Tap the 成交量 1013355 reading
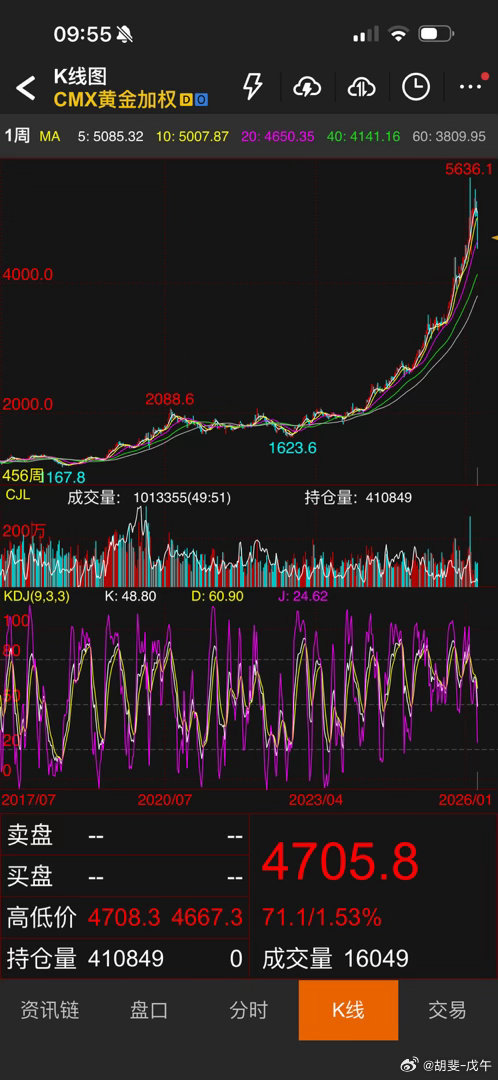 click(x=149, y=497)
